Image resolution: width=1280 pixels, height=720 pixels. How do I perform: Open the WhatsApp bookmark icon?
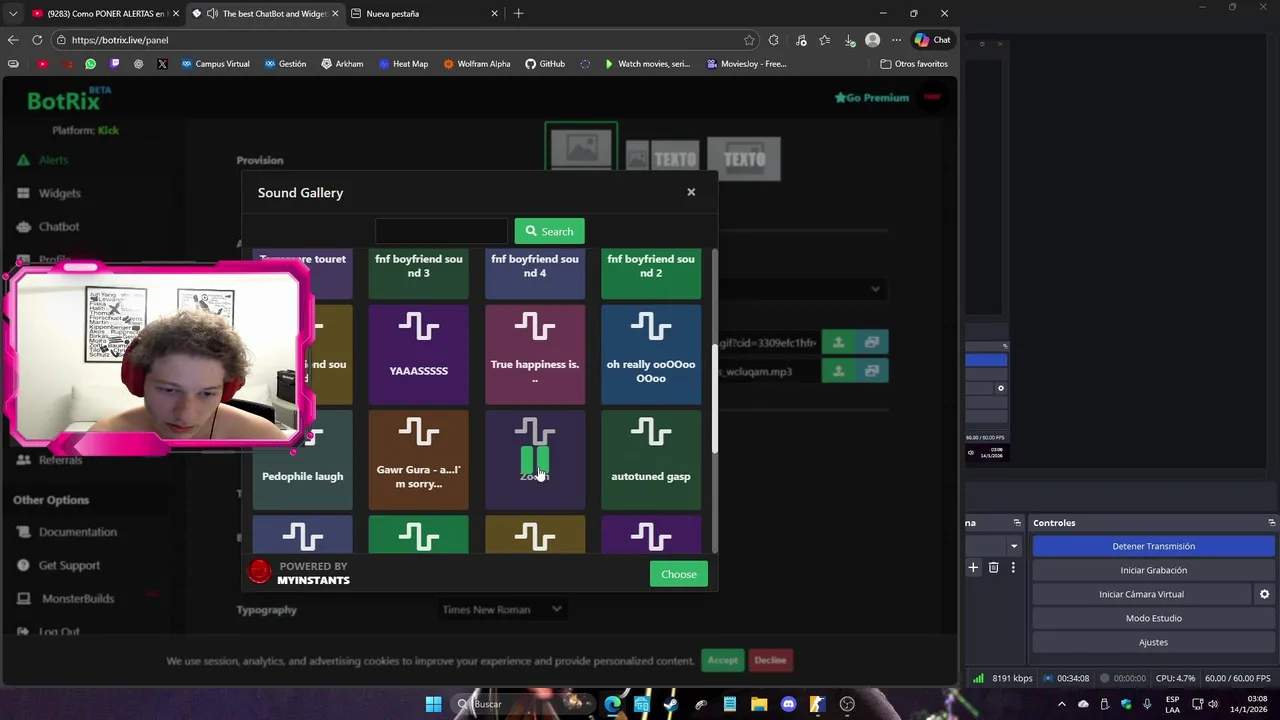coord(90,64)
